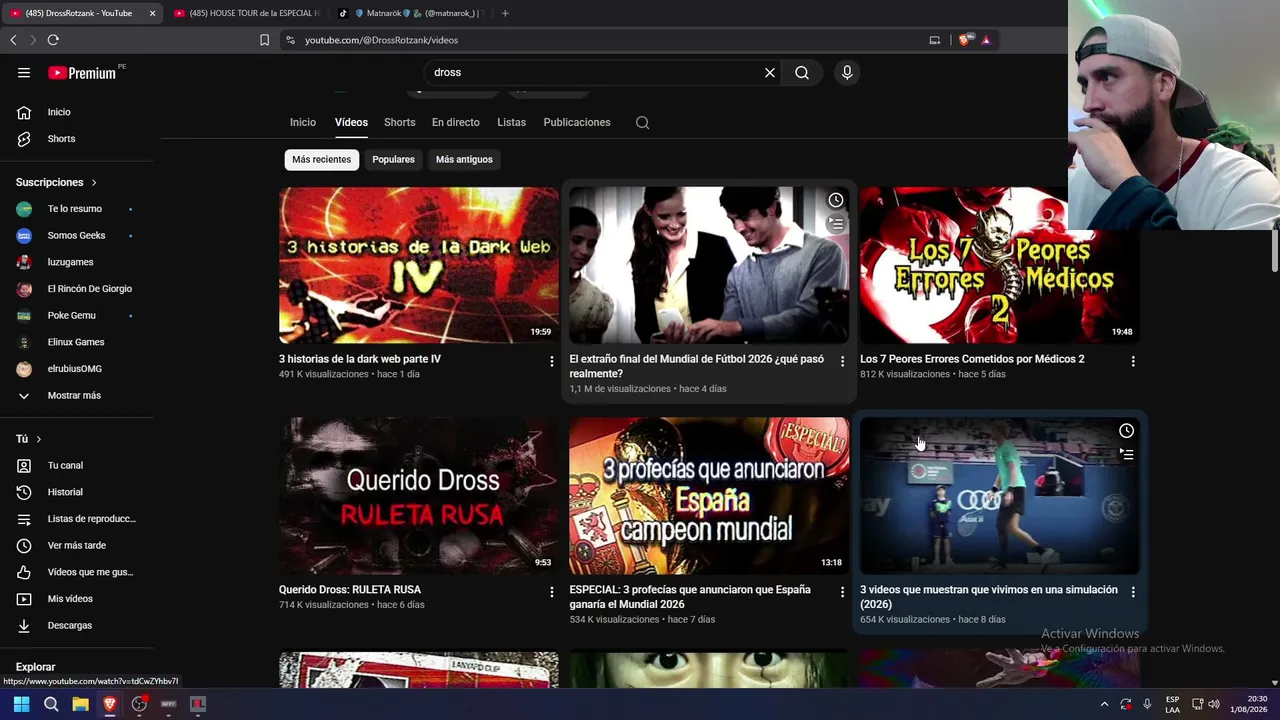1280x720 pixels.
Task: Switch to the channel Inicio tab
Action: pyautogui.click(x=303, y=123)
